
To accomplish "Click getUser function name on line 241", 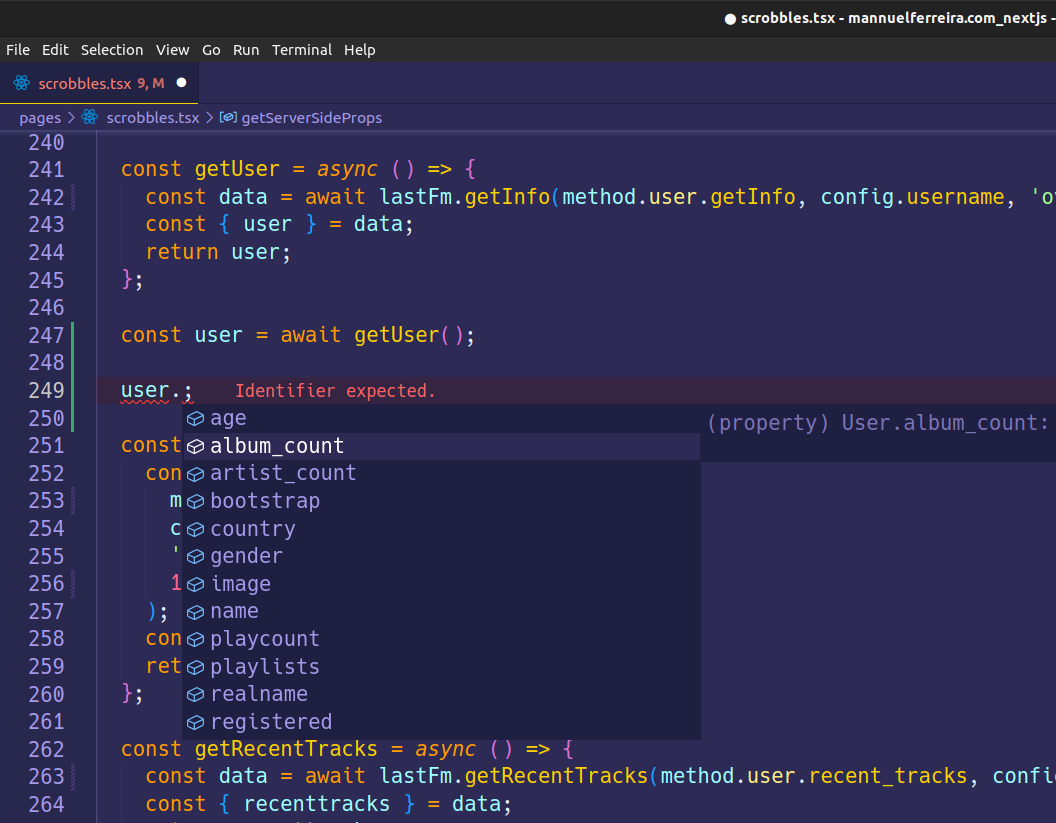I will point(236,169).
